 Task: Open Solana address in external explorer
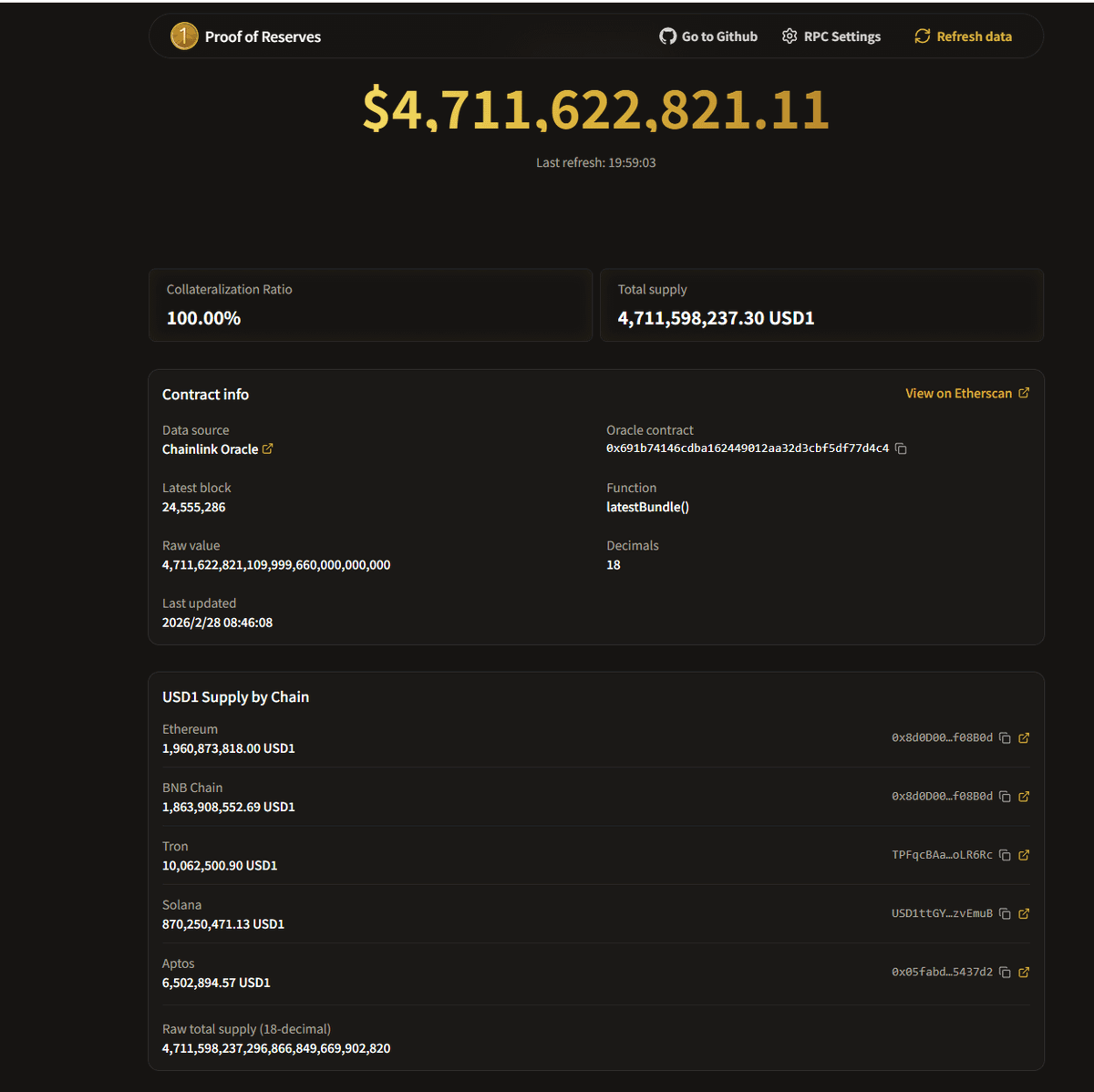[1024, 913]
